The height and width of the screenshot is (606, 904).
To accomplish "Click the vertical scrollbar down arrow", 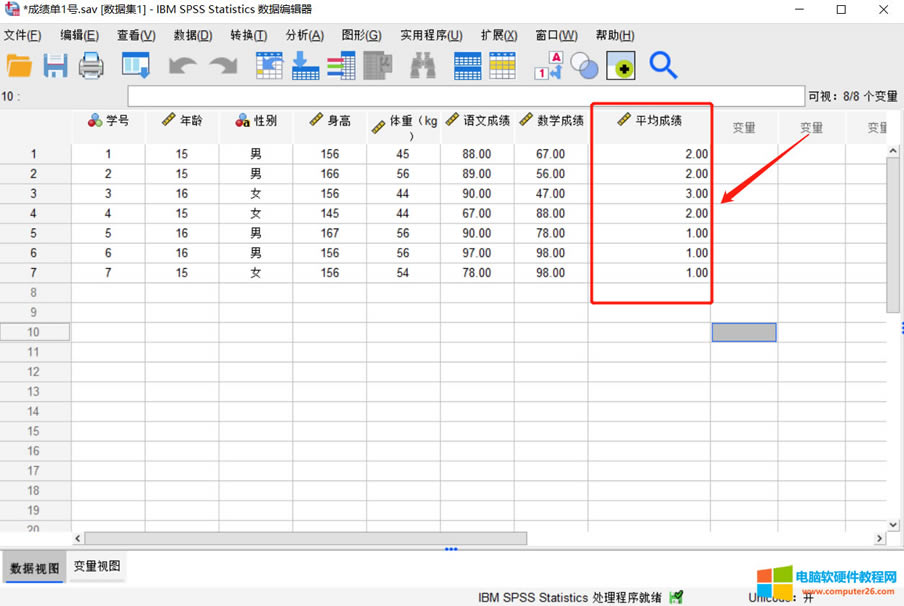I will [x=894, y=523].
